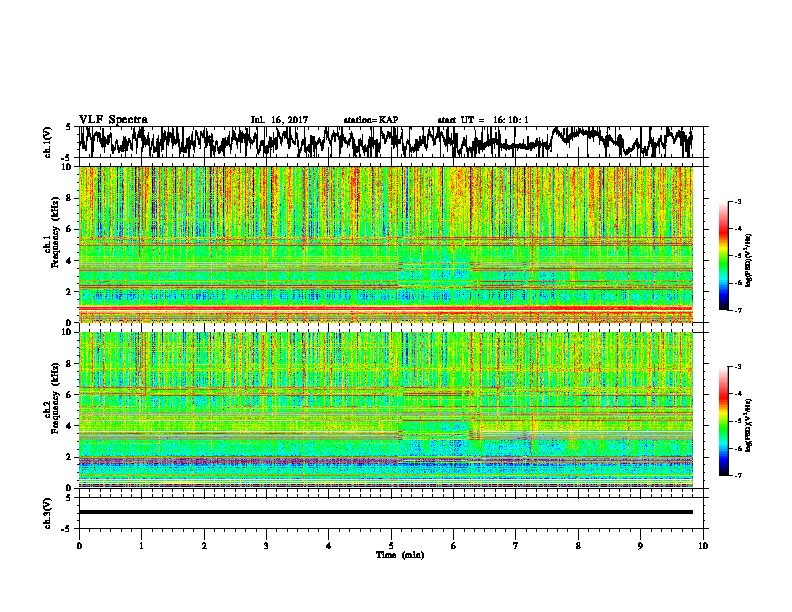Image resolution: width=792 pixels, height=612 pixels.
Task: Select the "start UT = 16:10:1" label
Action: 483,120
